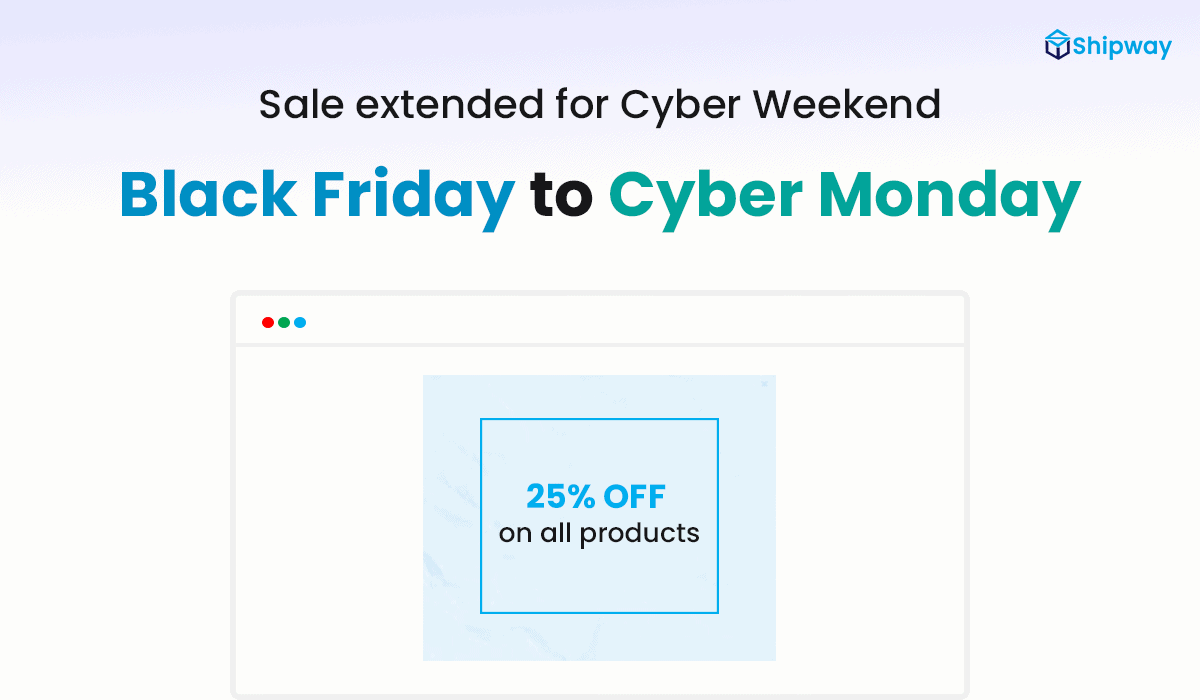
Task: Click the word "to" in the headline
Action: (x=561, y=196)
